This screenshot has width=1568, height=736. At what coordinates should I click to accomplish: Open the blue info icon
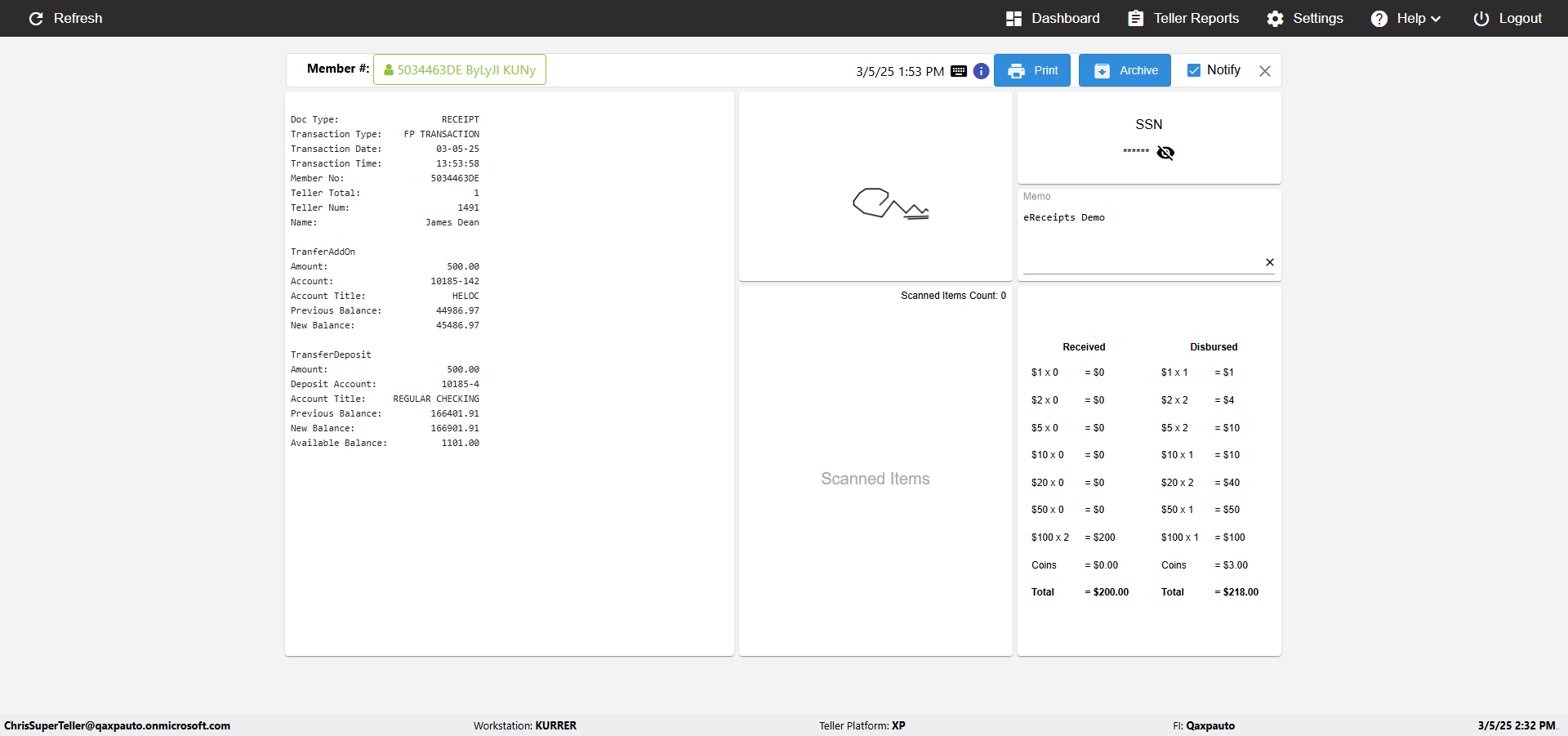coord(982,71)
